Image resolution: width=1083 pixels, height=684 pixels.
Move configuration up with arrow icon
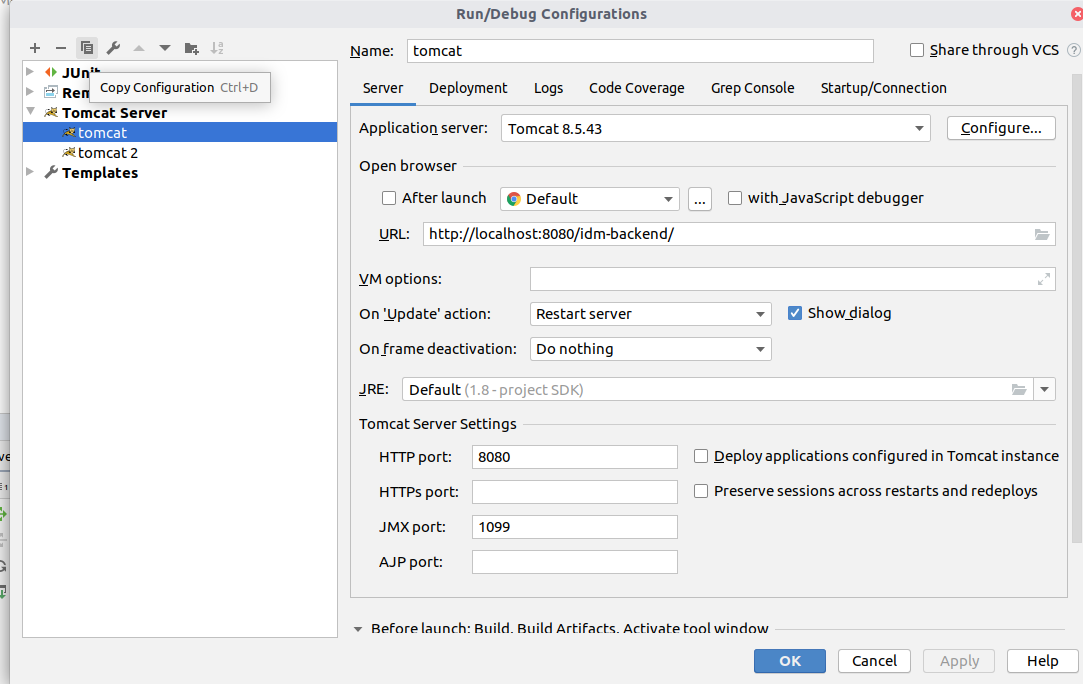pyautogui.click(x=139, y=48)
